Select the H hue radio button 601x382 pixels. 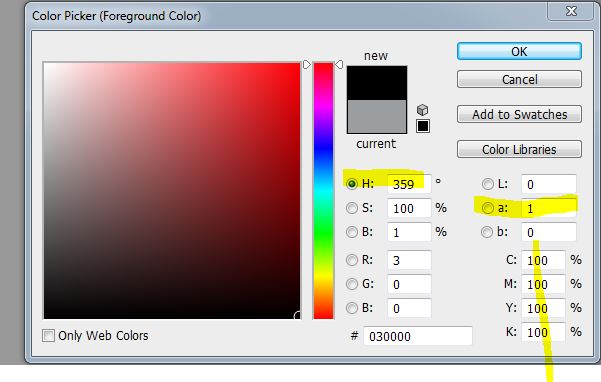pos(351,184)
